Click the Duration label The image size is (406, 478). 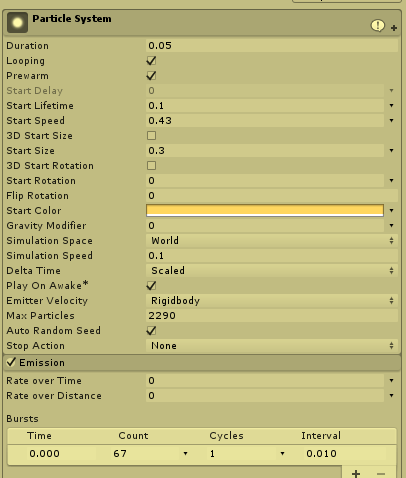(x=28, y=46)
